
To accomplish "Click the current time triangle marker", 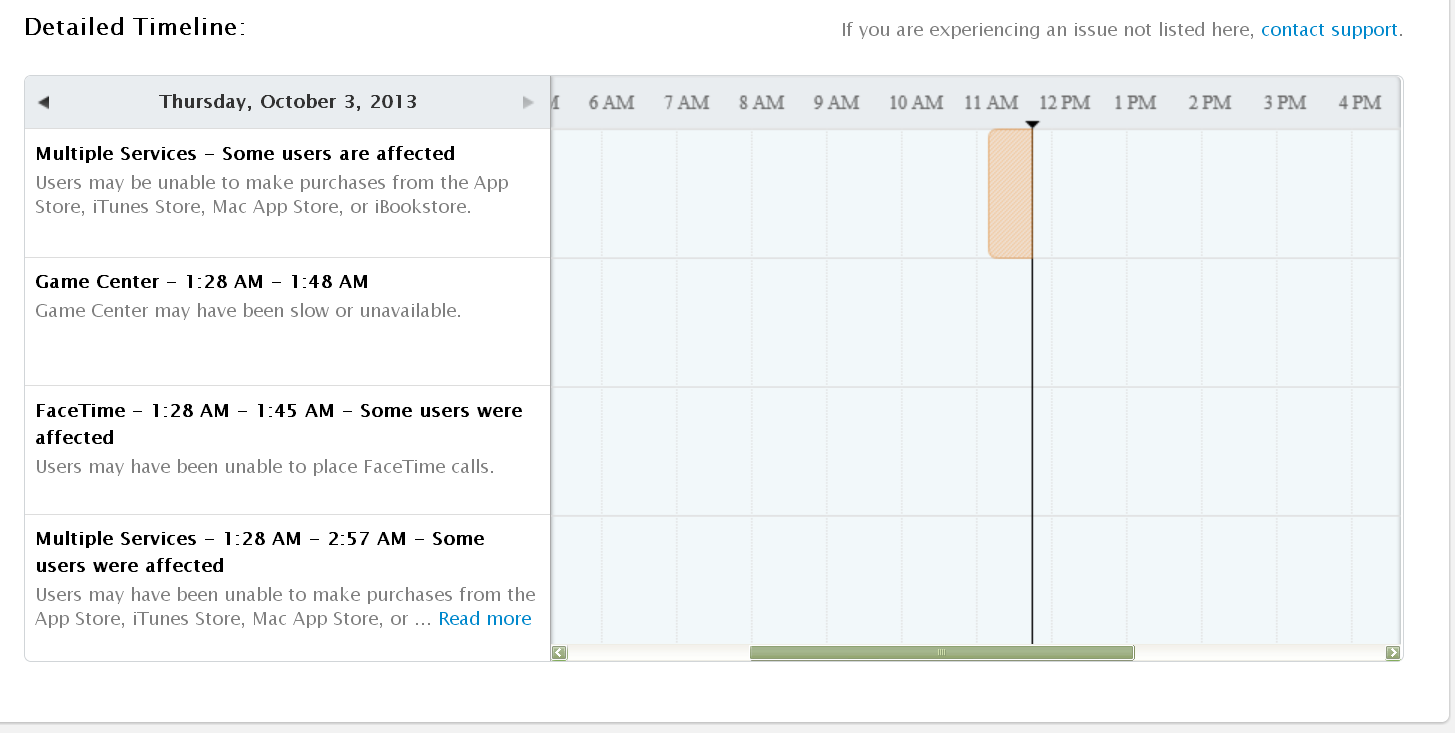I will pyautogui.click(x=1032, y=124).
